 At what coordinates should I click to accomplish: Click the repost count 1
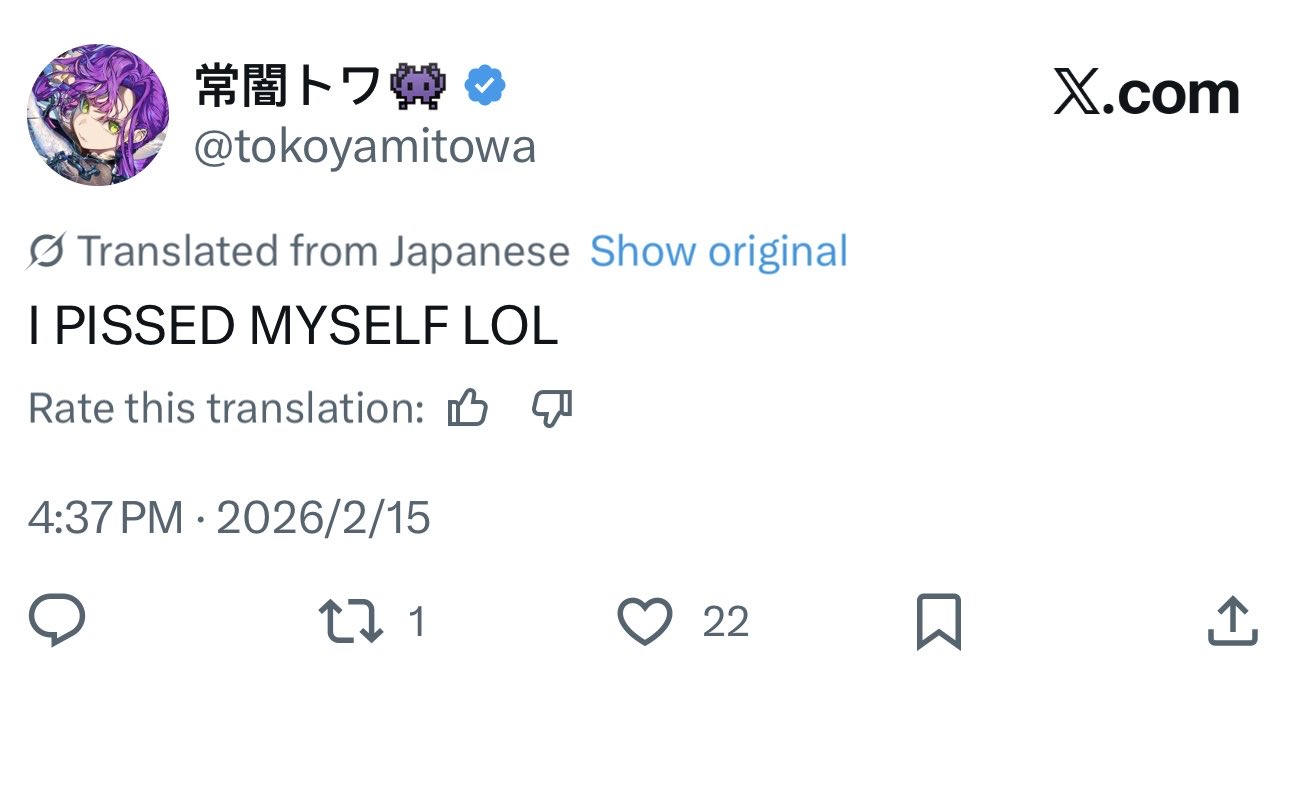(x=417, y=622)
